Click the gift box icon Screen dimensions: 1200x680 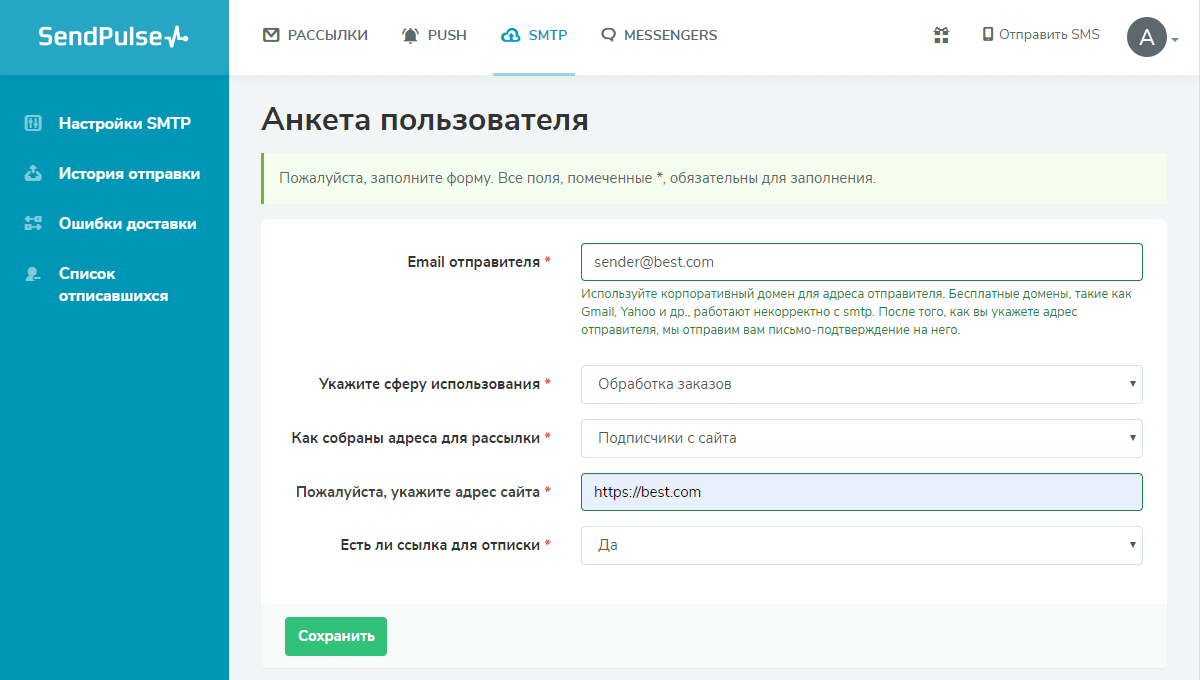941,35
